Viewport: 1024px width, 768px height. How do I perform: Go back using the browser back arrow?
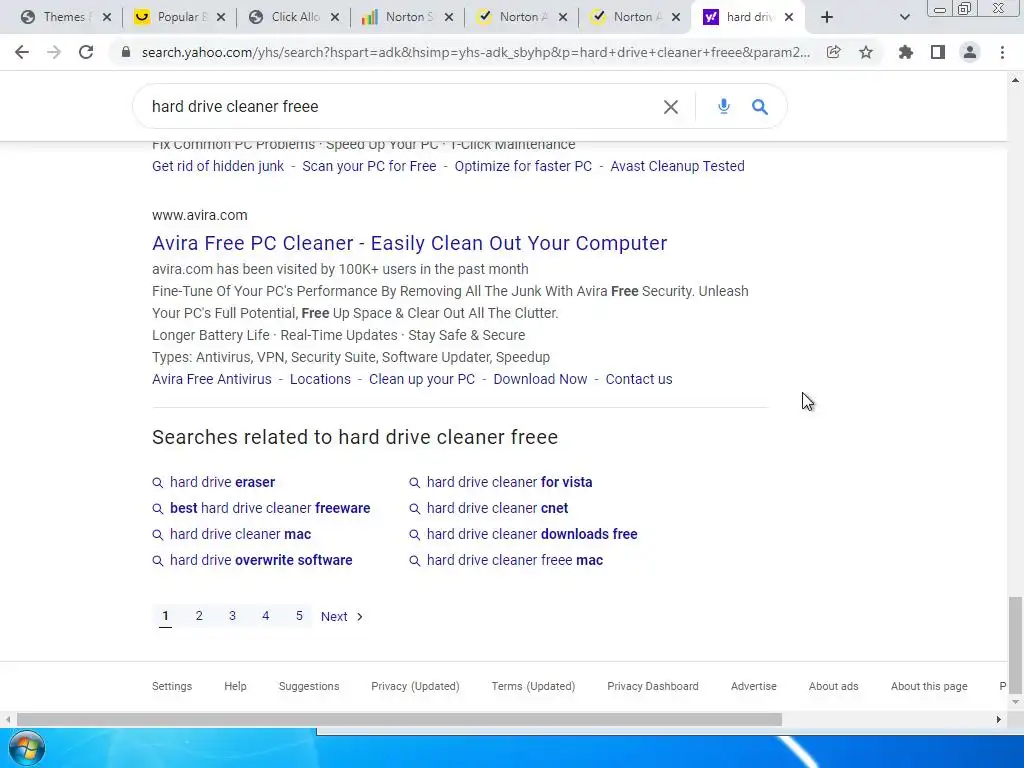[x=22, y=52]
